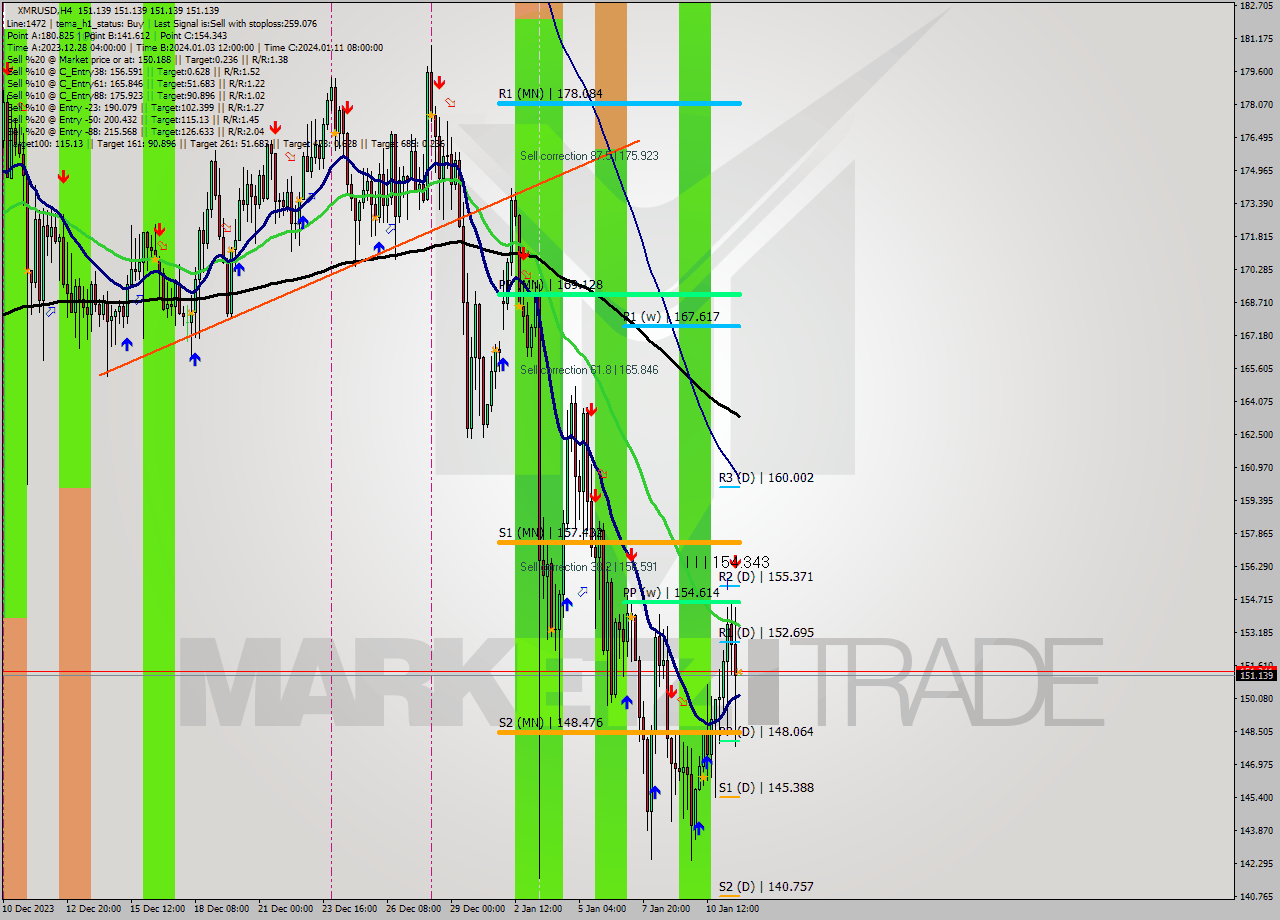
Task: Click the '10 Jan 12:00' time label
Action: pos(733,909)
